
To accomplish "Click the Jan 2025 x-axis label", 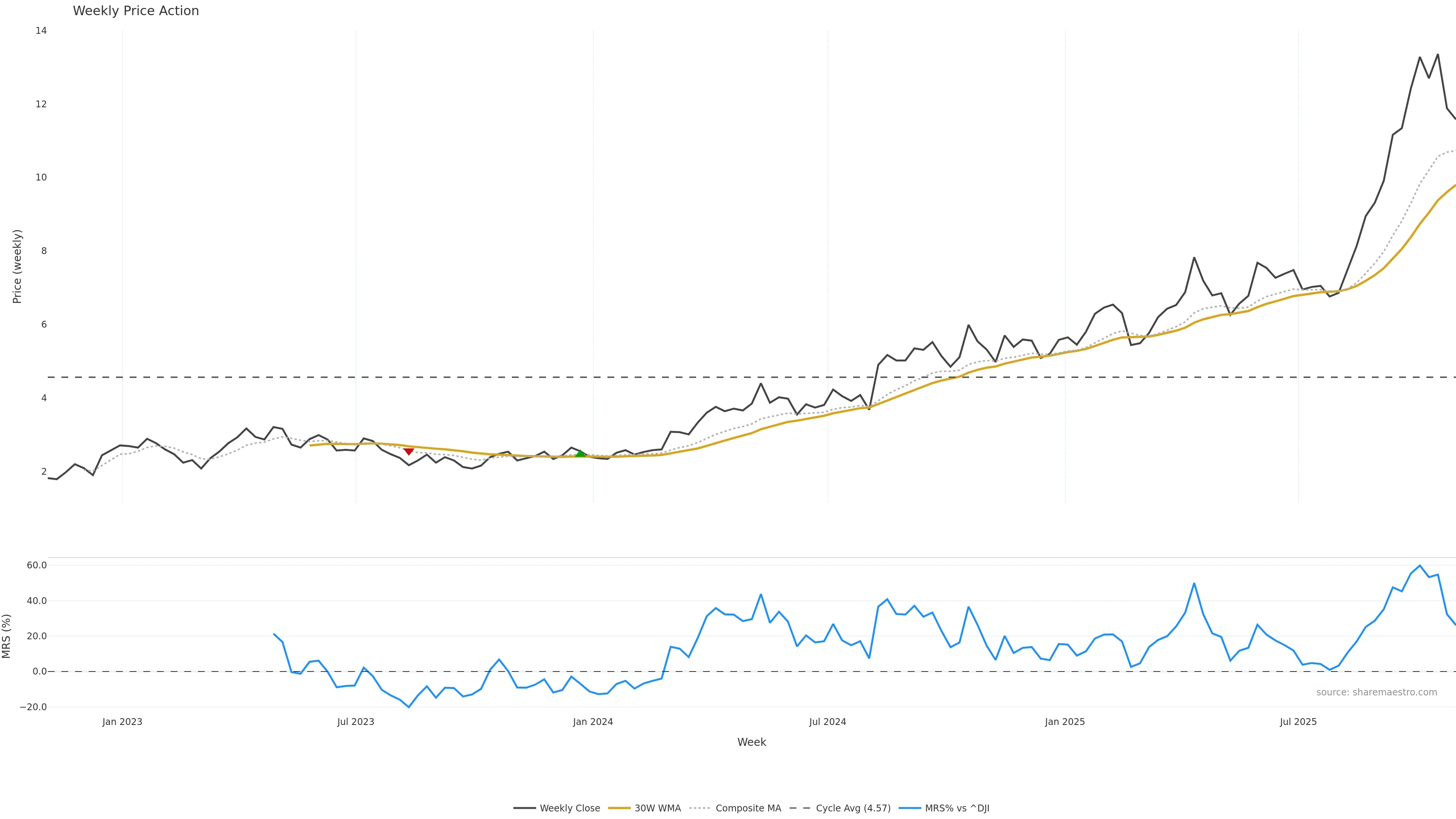I will click(x=1065, y=722).
